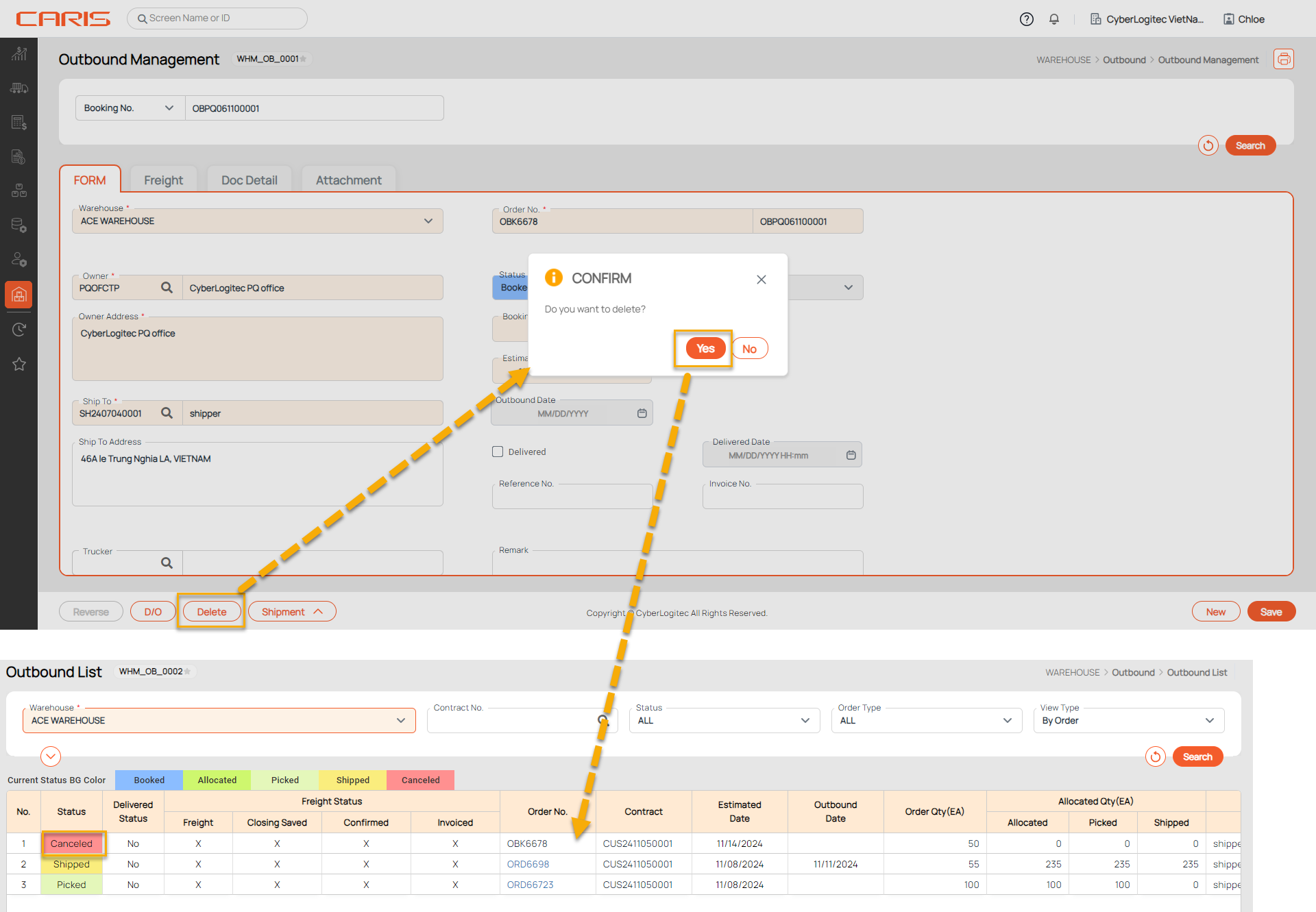Image resolution: width=1316 pixels, height=912 pixels.
Task: Click the reset icon in Outbound List
Action: [1156, 756]
